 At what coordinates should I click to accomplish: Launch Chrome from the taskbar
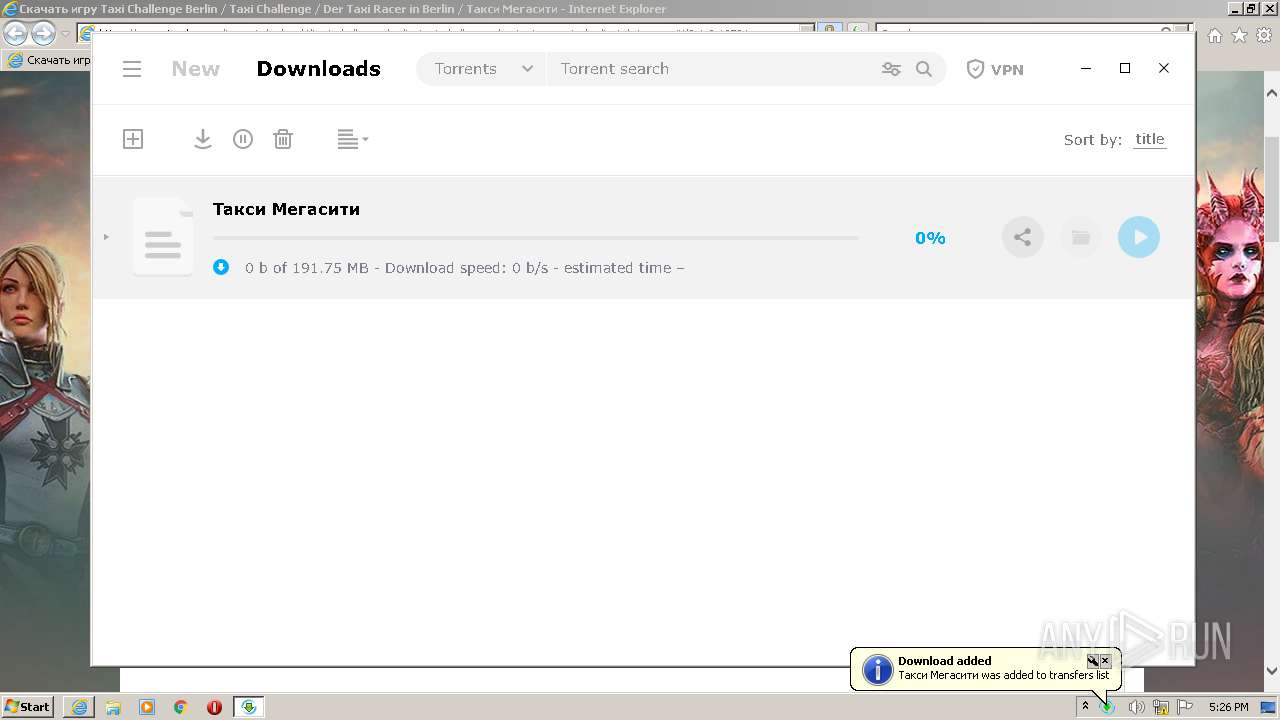click(x=181, y=707)
